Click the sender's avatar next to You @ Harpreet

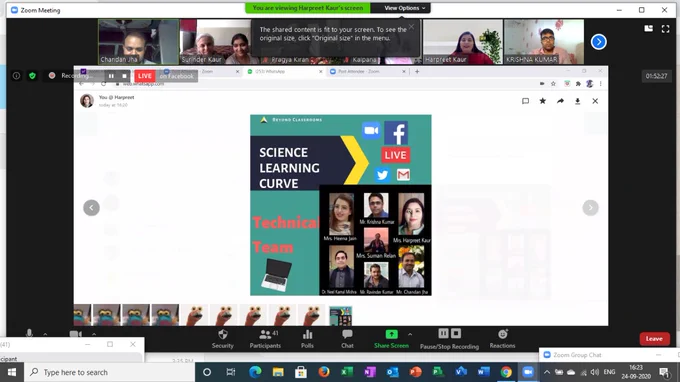coord(87,101)
